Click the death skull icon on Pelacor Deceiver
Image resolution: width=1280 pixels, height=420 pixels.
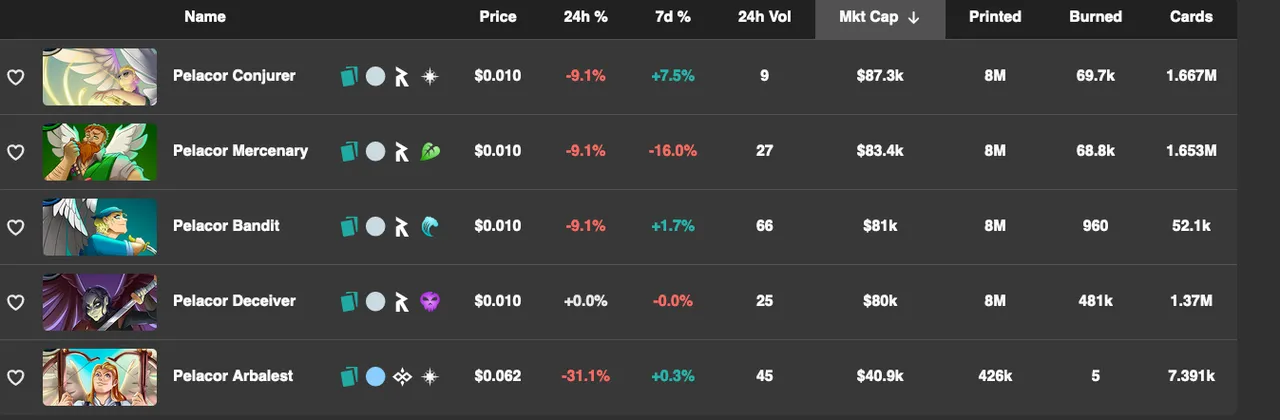[430, 301]
